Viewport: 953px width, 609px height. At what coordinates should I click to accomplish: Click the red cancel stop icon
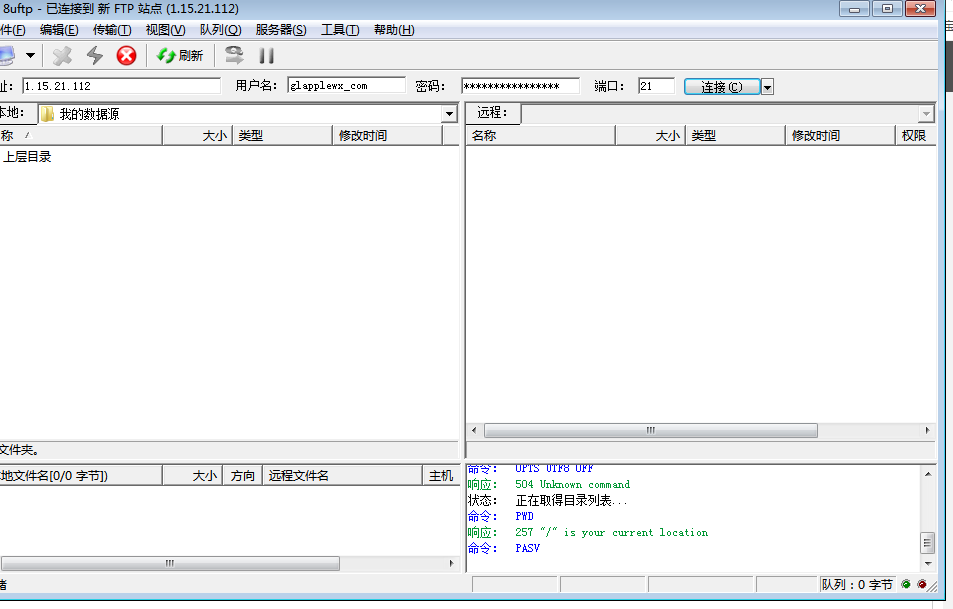tap(126, 56)
